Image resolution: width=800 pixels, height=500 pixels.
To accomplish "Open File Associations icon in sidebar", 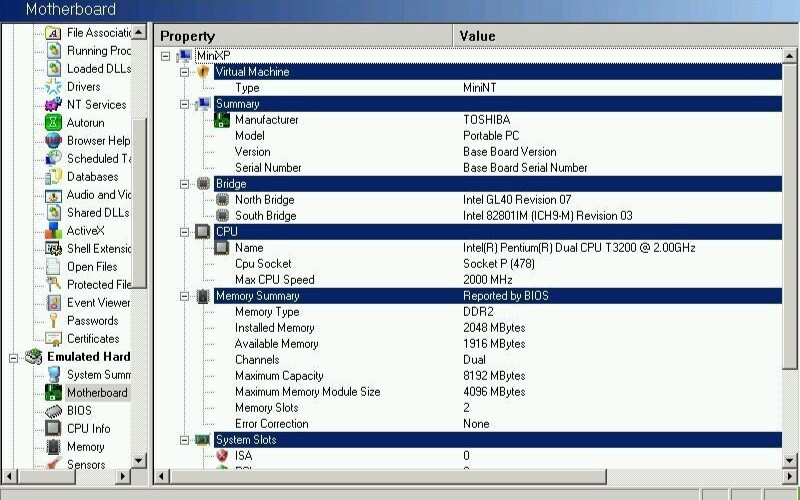I will 53,33.
